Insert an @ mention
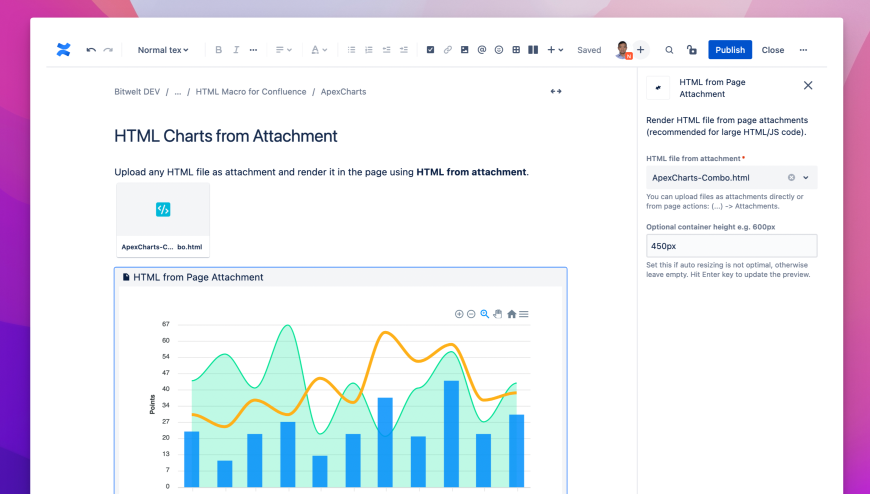870x494 pixels. click(x=482, y=50)
